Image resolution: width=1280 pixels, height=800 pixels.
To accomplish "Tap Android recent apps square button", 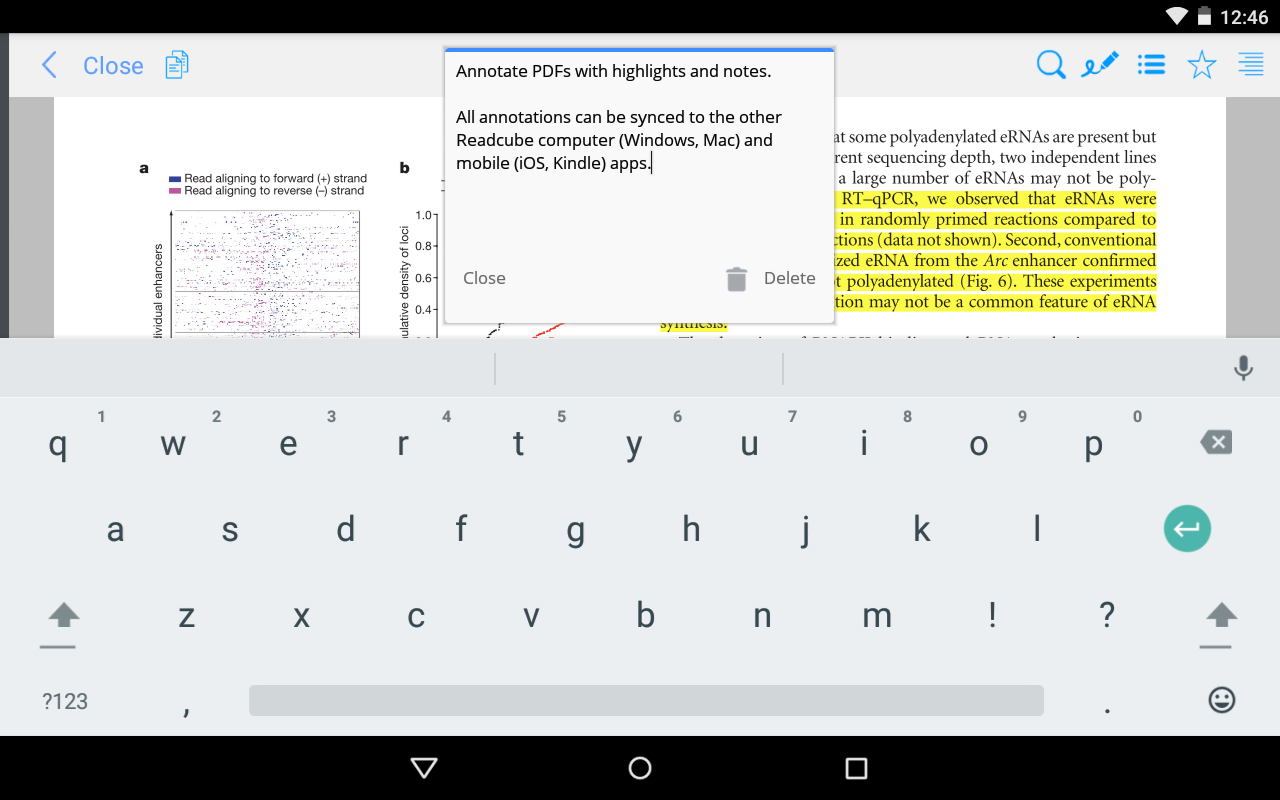I will (856, 768).
